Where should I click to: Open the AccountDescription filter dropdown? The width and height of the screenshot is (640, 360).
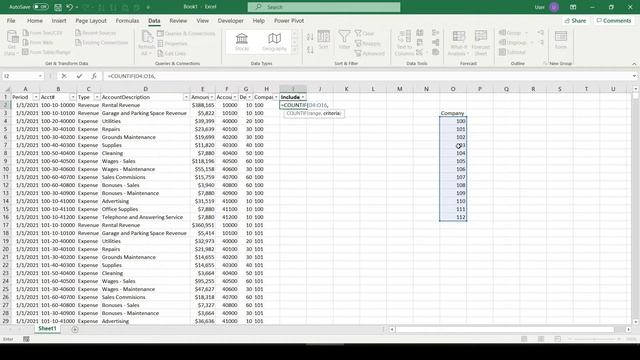[186, 97]
